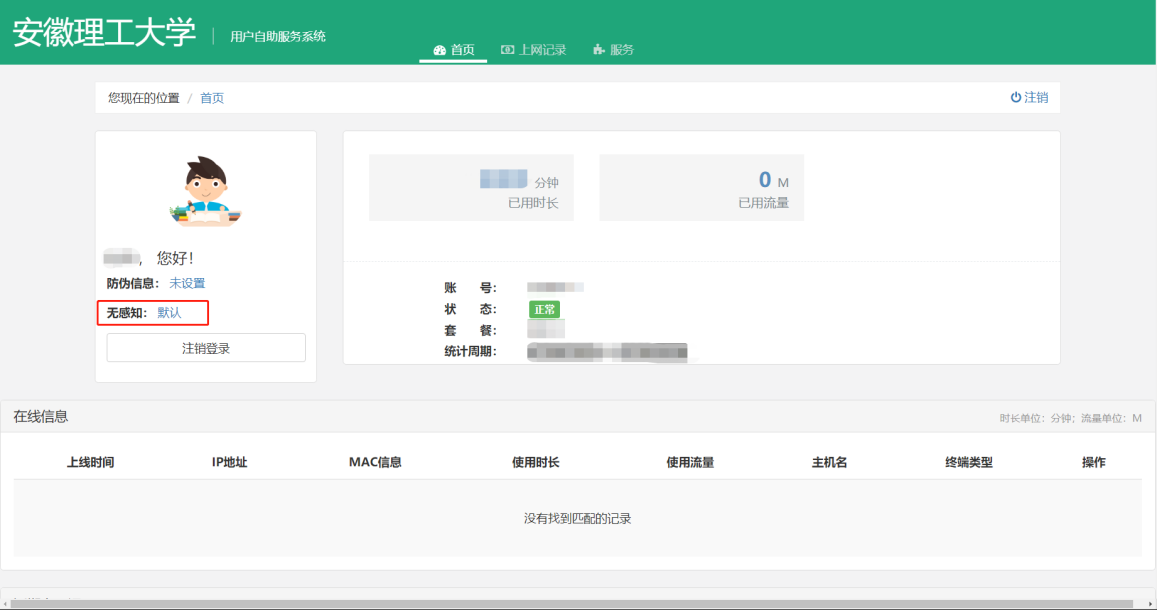Click the IP地址 column header
The width and height of the screenshot is (1157, 610).
point(229,463)
